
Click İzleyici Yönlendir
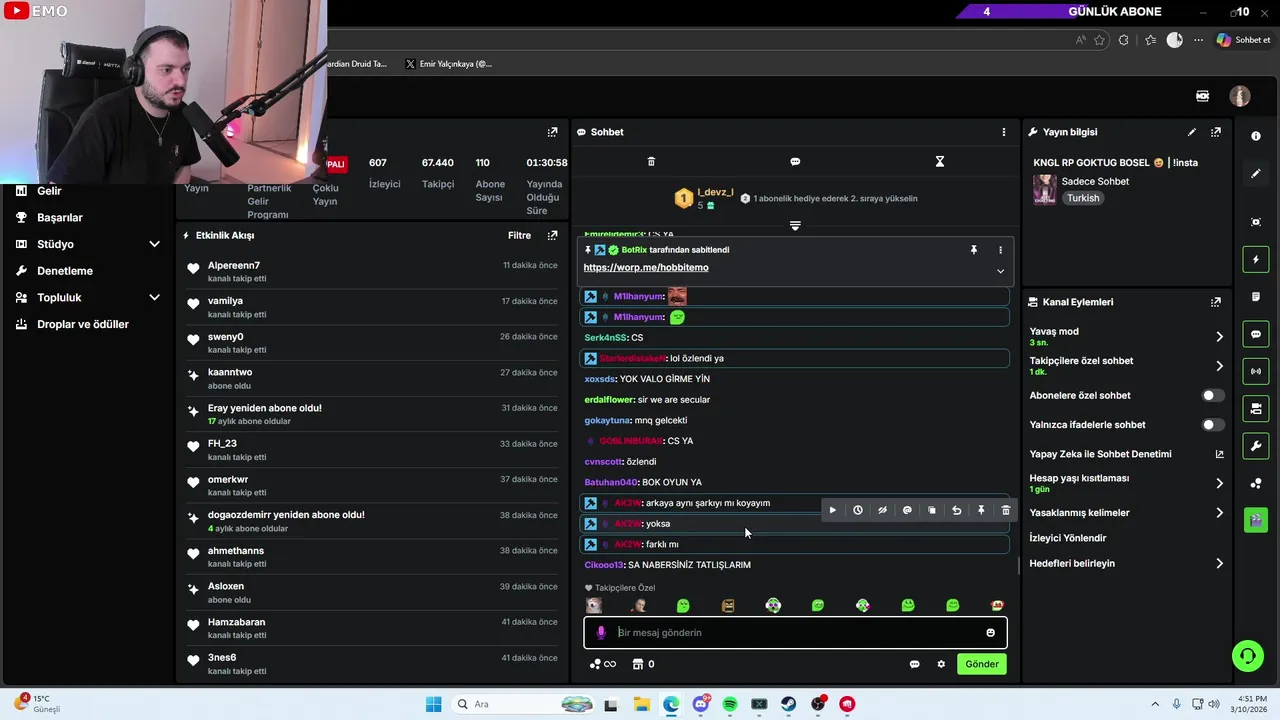click(1067, 538)
